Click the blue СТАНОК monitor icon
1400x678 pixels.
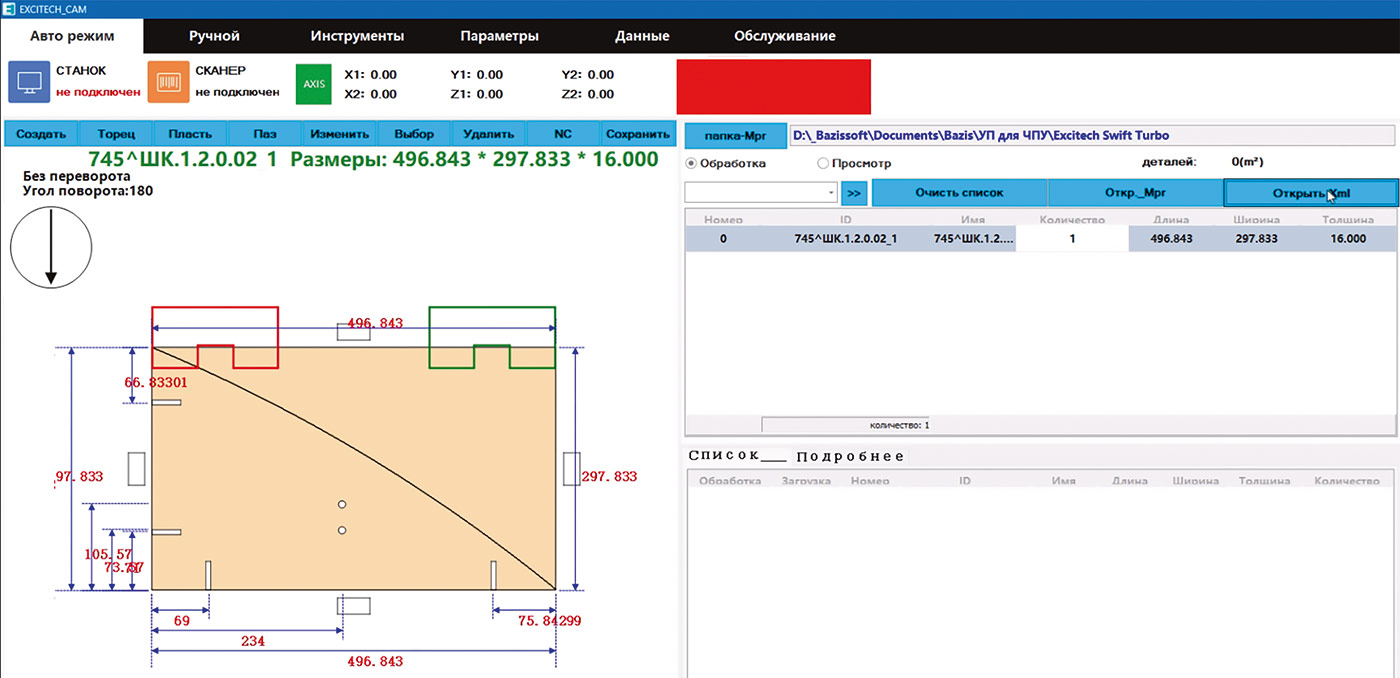coord(30,81)
